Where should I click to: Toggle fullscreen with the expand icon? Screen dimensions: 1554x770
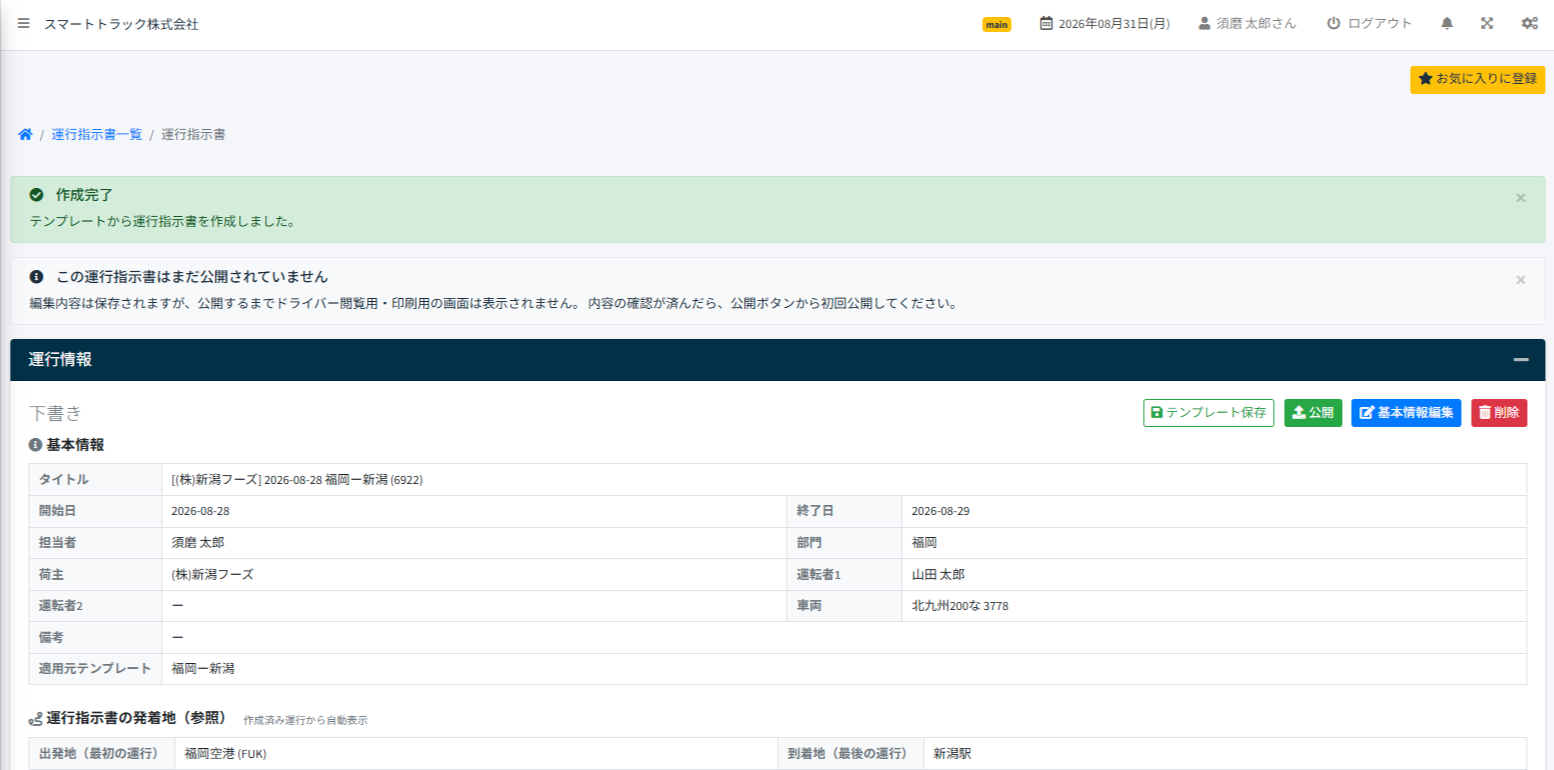1487,23
